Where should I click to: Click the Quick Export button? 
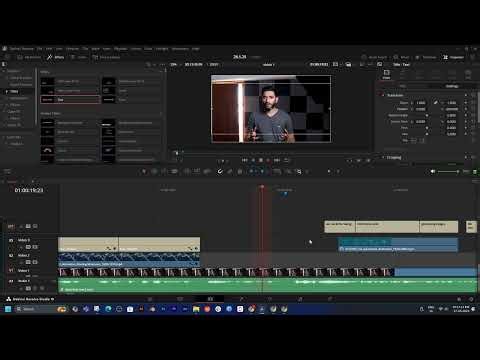tap(374, 57)
